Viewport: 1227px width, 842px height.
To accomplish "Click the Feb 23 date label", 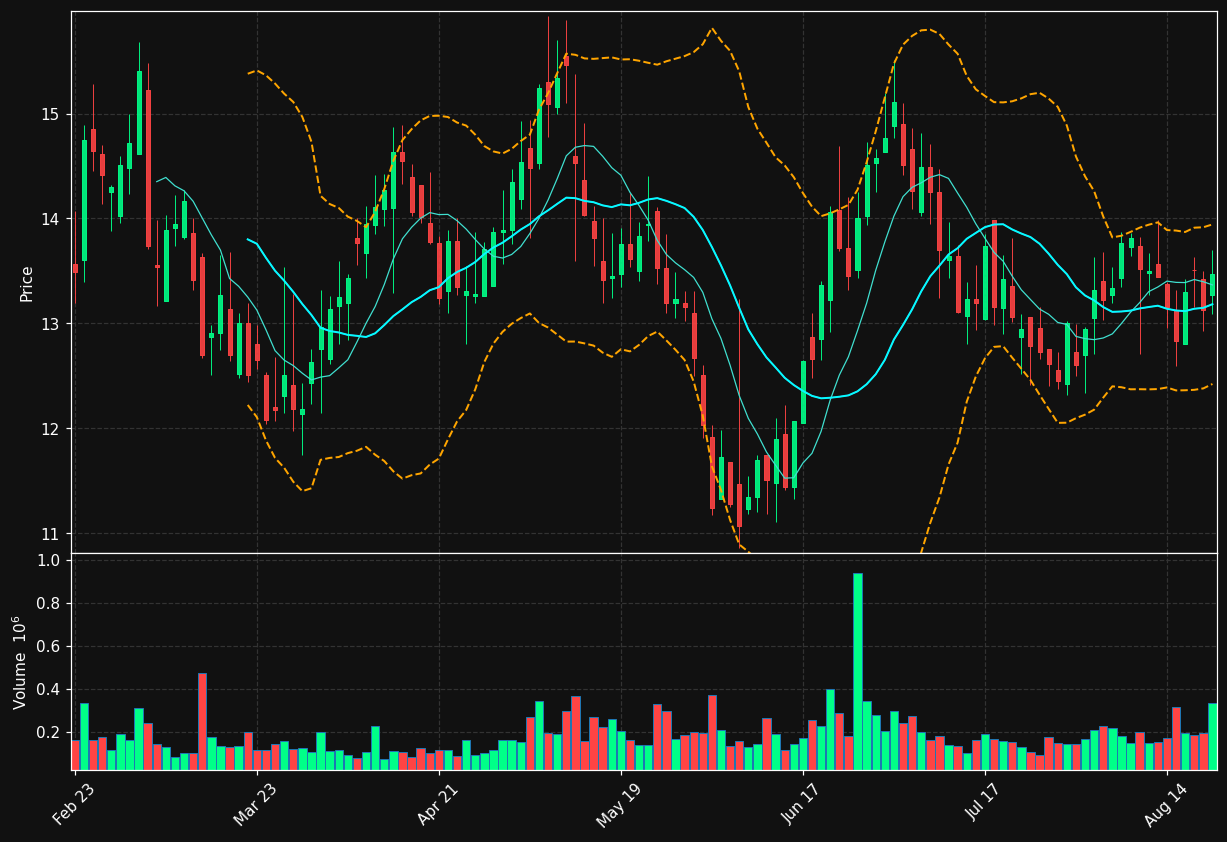I will (74, 803).
